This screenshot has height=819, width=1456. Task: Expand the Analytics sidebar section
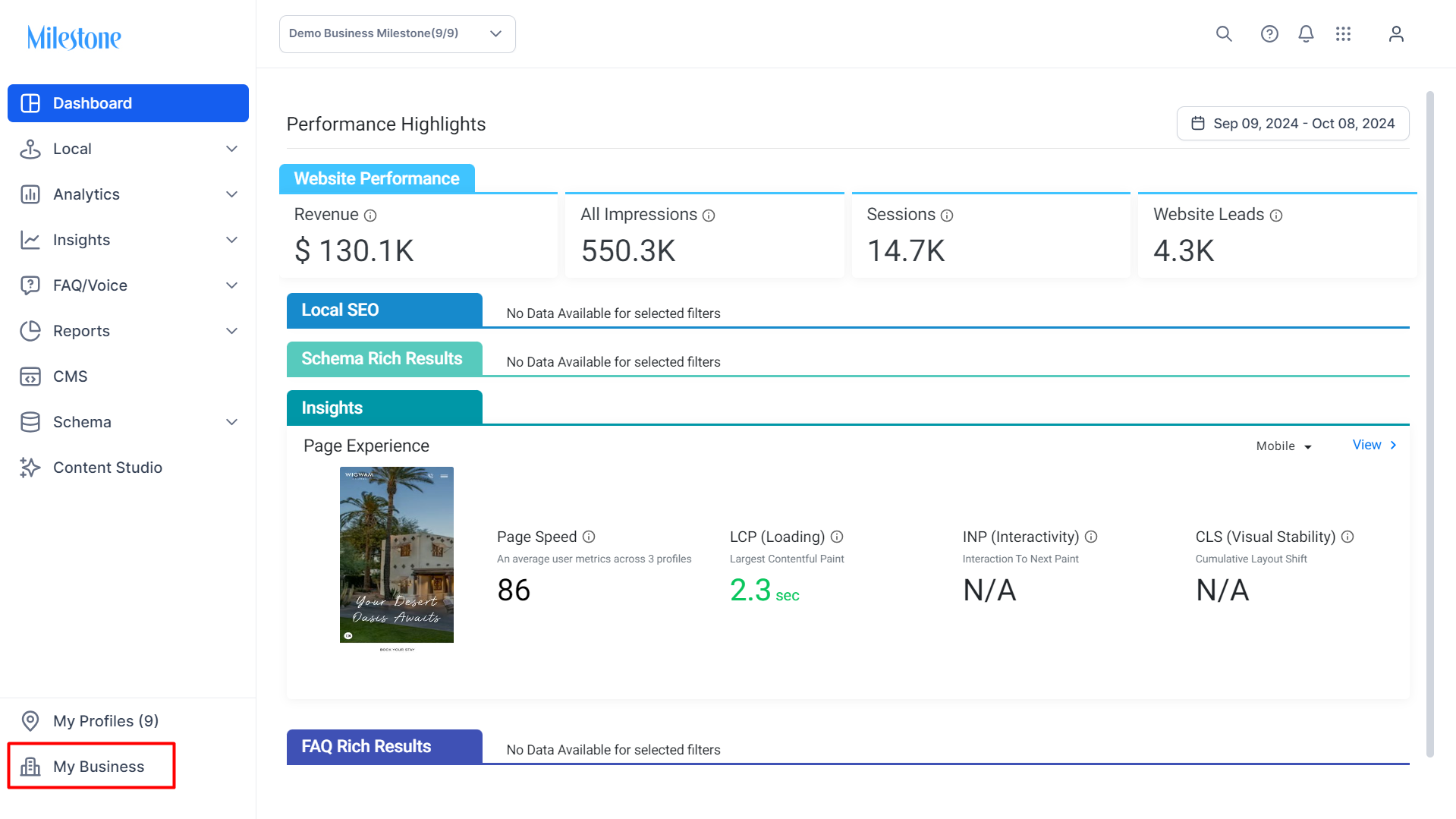pos(128,194)
